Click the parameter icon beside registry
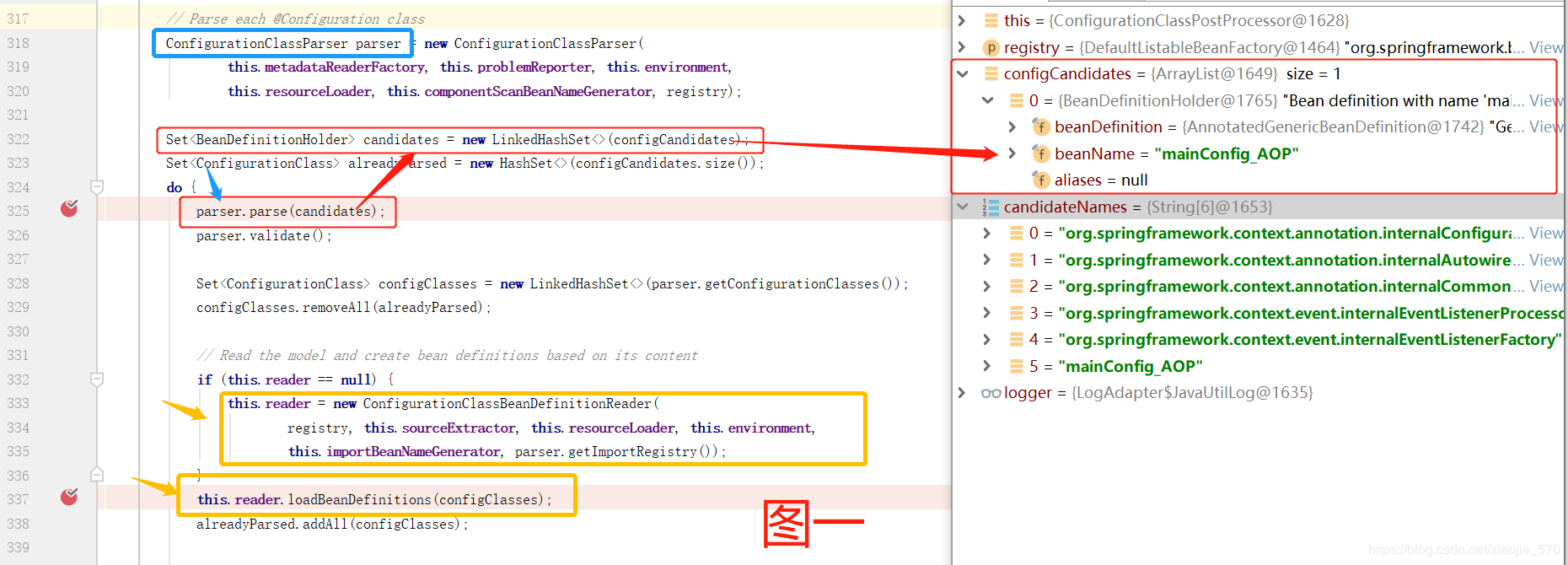Screen dimensions: 1568x565 [x=991, y=47]
